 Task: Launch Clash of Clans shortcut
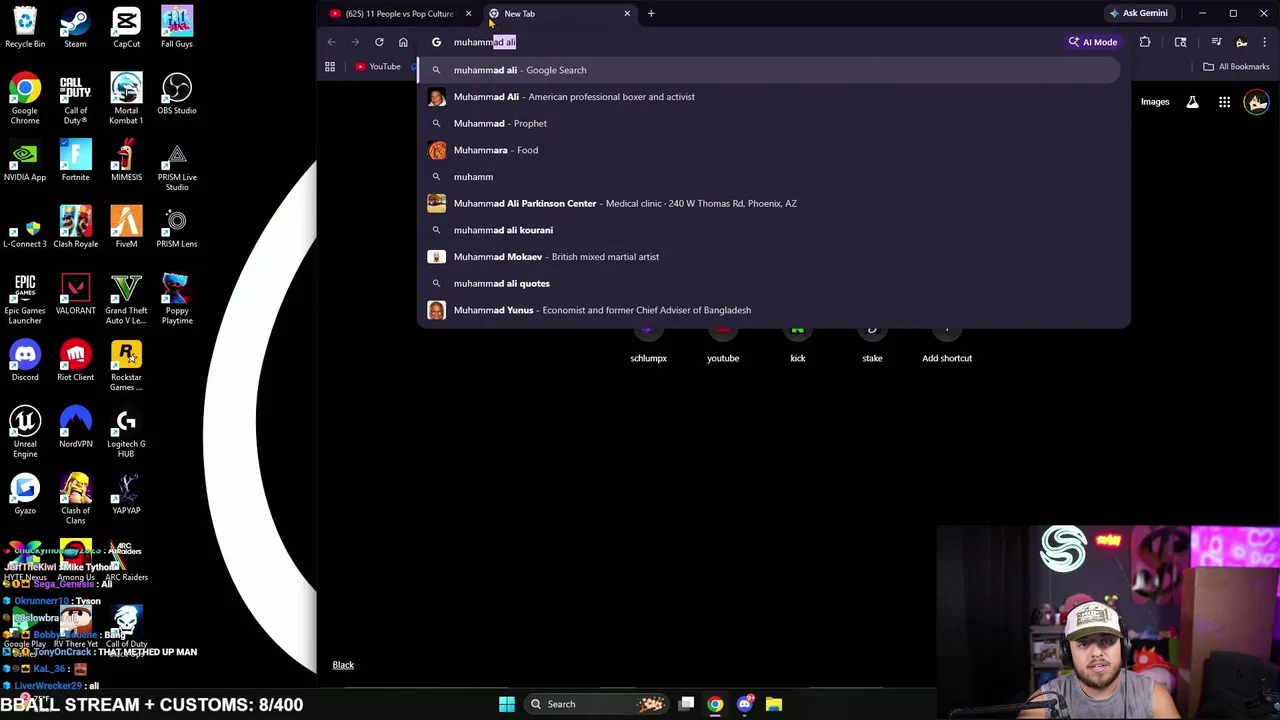pyautogui.click(x=75, y=498)
